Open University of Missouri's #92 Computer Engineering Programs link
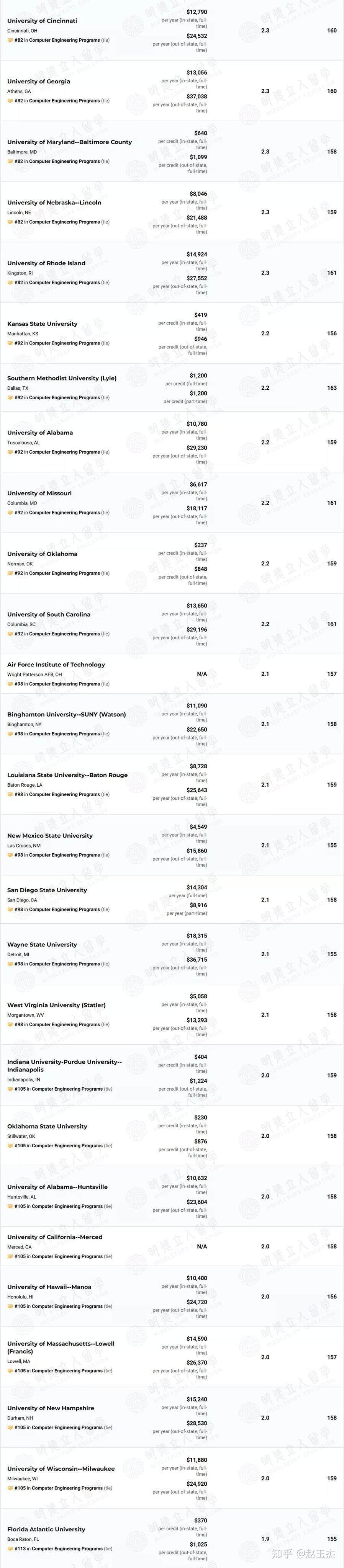Viewport: 344px width, 1568px height. (57, 513)
